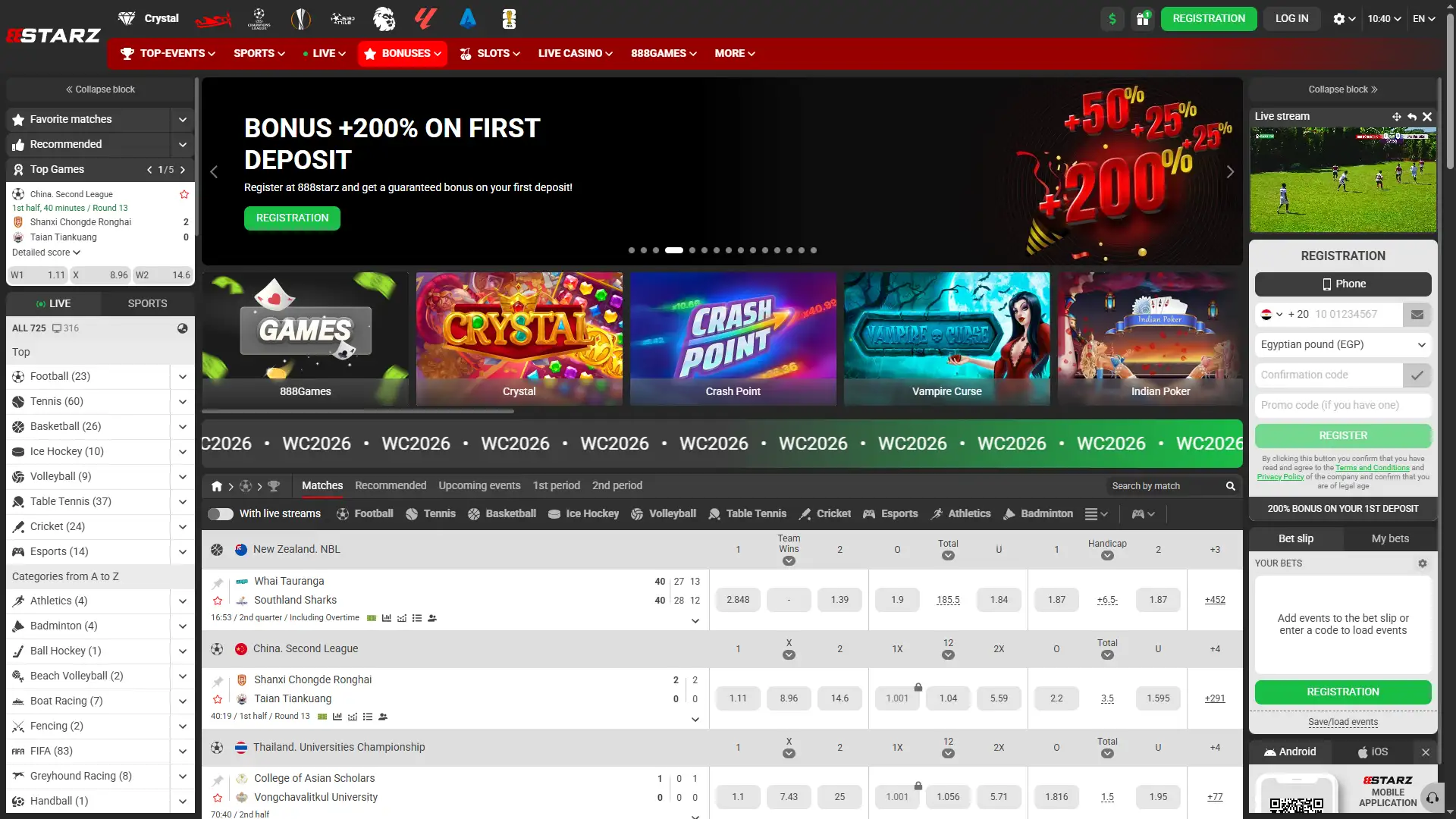Viewport: 1456px width, 819px height.
Task: Open the Champions League shortcut icon
Action: 259,19
